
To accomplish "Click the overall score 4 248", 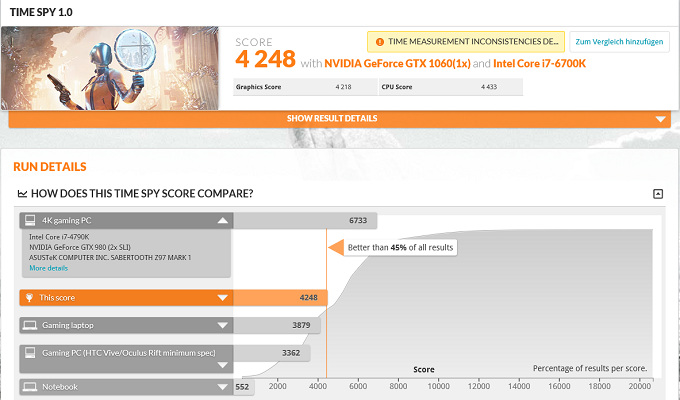I will tap(265, 59).
